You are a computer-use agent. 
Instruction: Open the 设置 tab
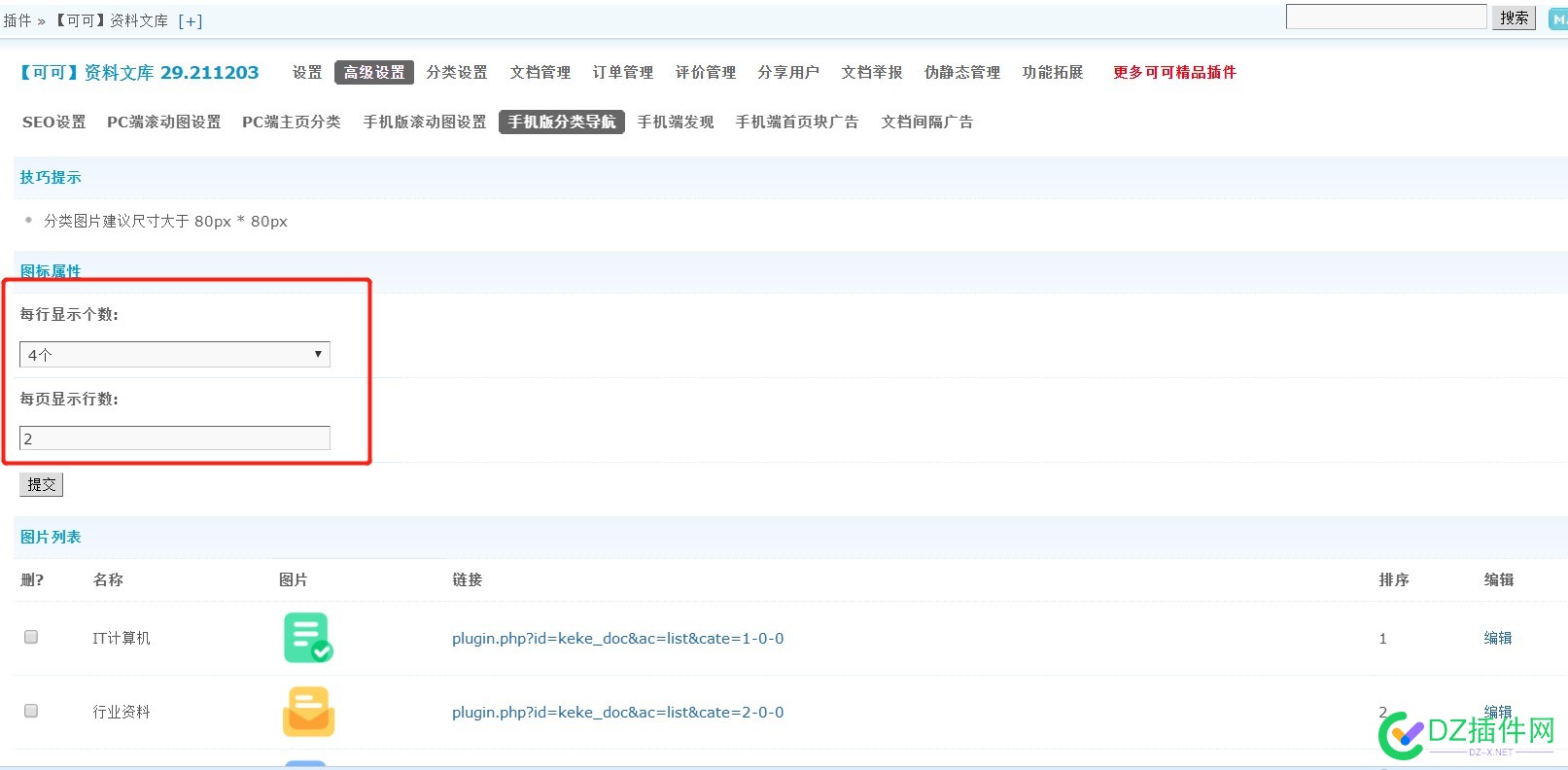307,73
